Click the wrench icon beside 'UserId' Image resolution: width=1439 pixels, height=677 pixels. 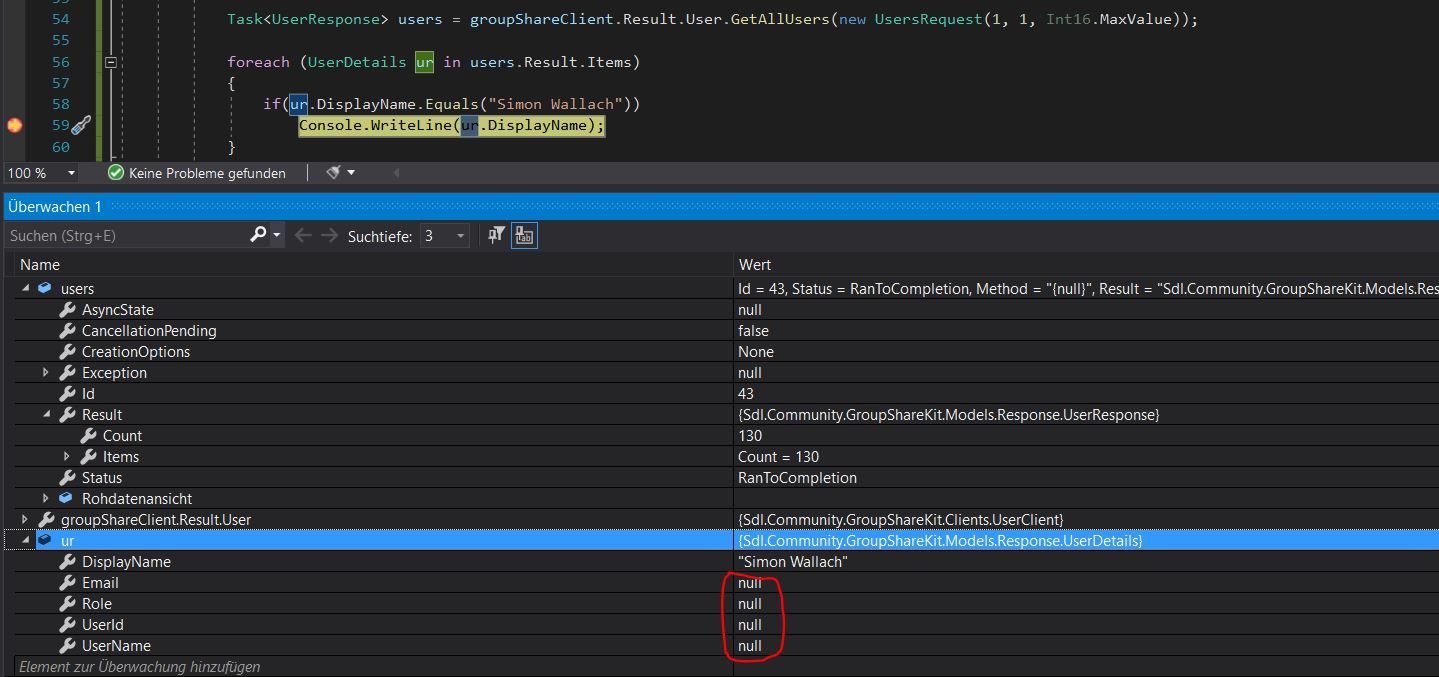68,625
